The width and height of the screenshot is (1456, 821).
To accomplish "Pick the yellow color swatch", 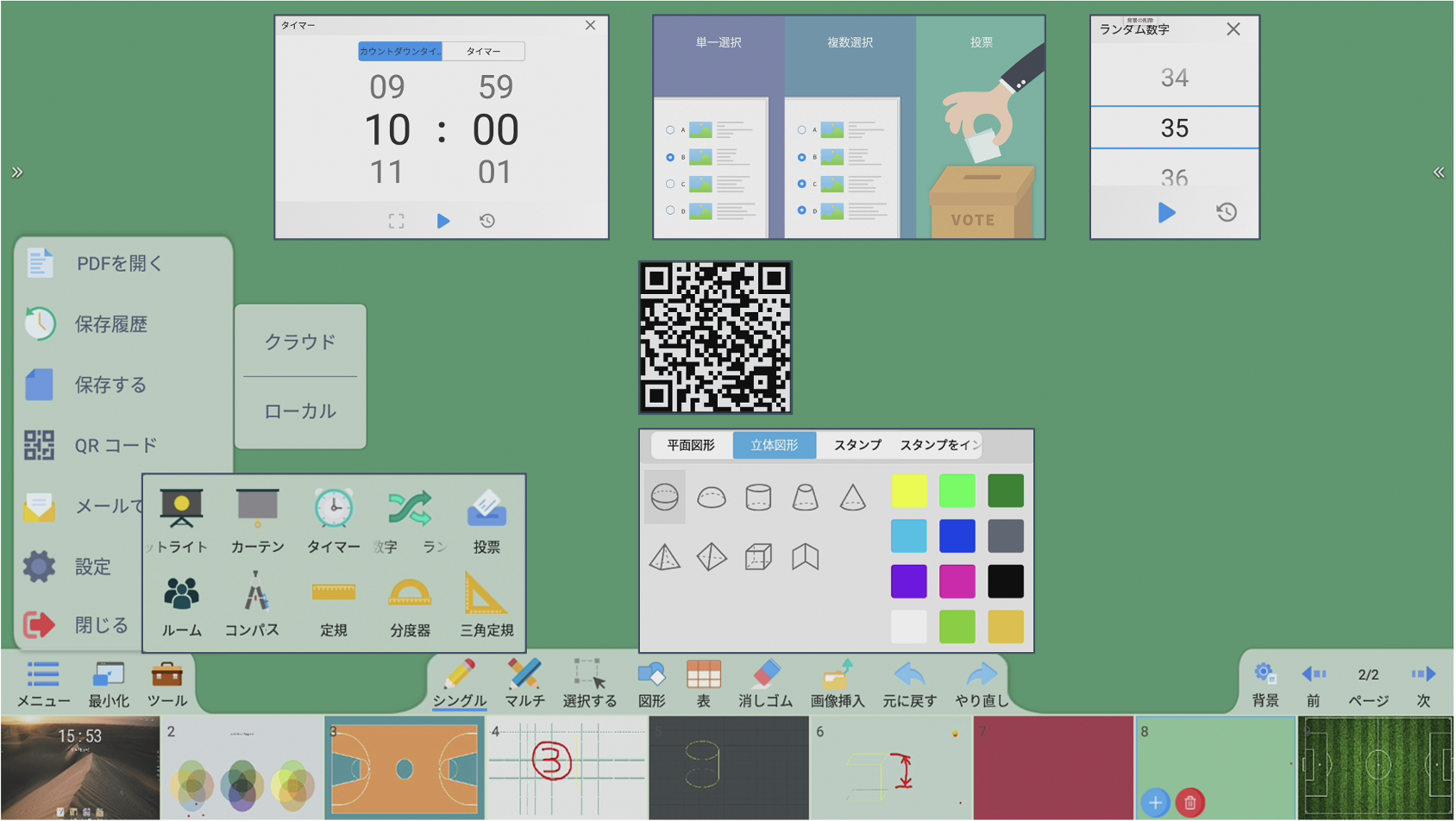I will coord(909,491).
